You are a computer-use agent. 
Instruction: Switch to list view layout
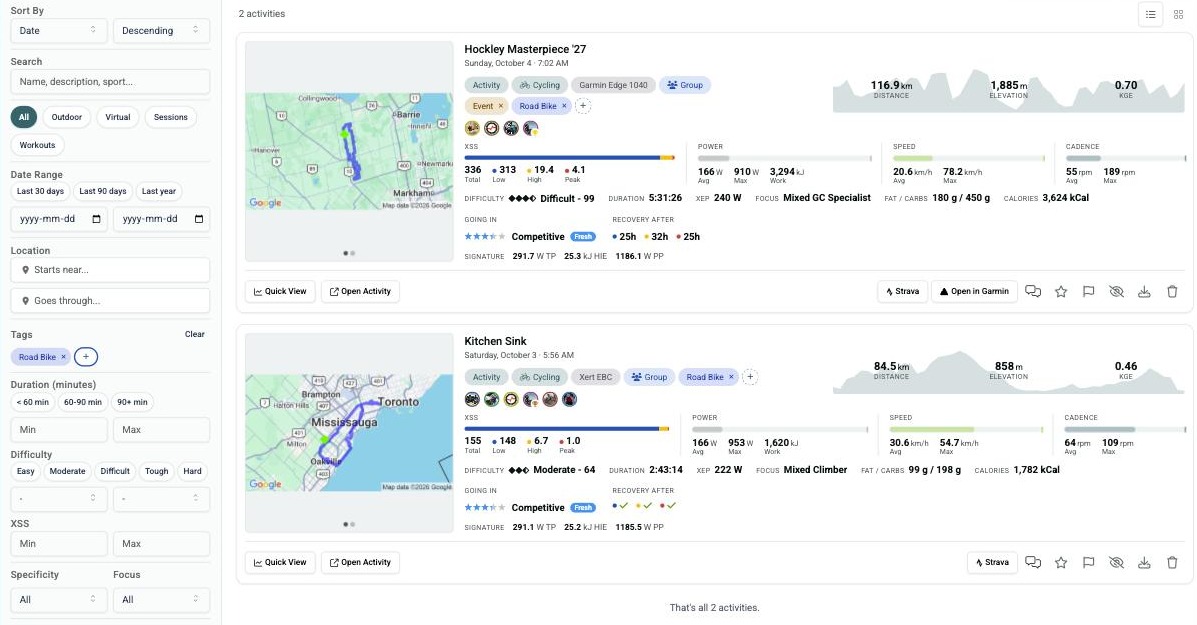point(1150,14)
